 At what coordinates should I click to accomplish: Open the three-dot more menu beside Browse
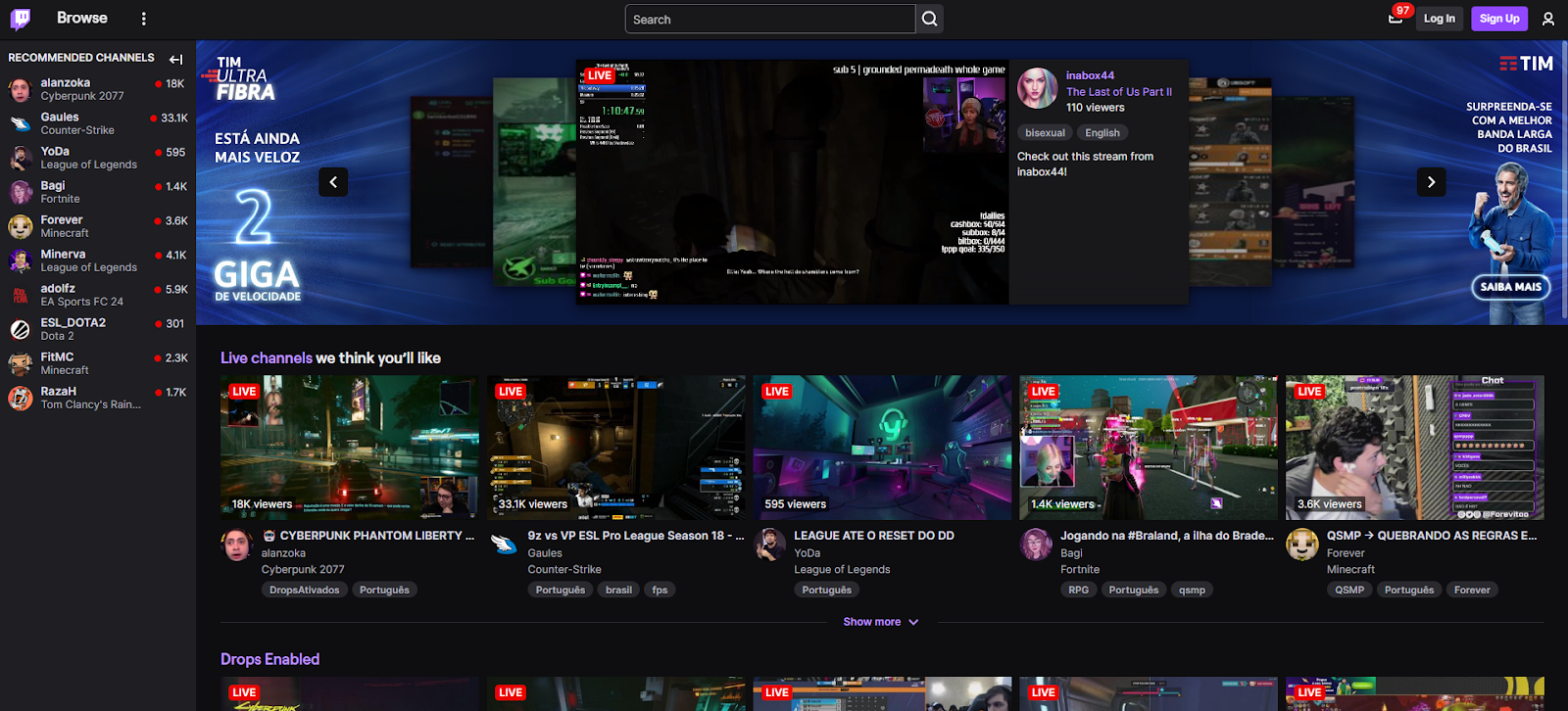tap(144, 19)
